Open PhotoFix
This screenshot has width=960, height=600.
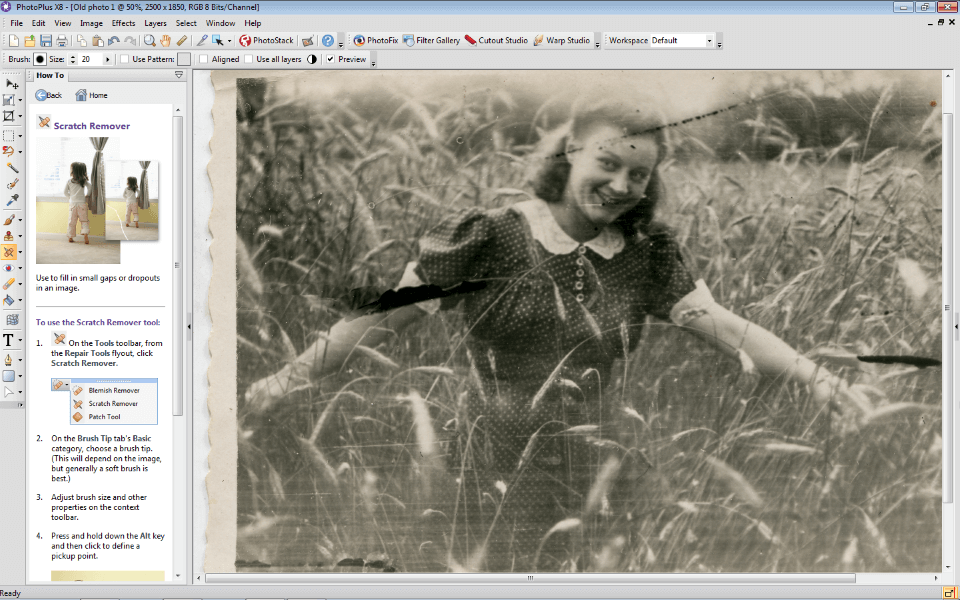click(x=375, y=40)
